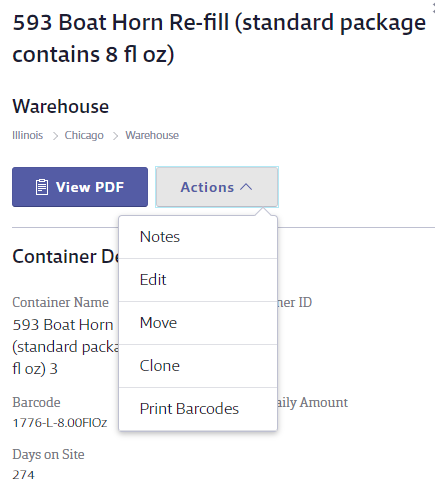The height and width of the screenshot is (491, 435).
Task: Click the Container Name field label
Action: [x=61, y=302]
